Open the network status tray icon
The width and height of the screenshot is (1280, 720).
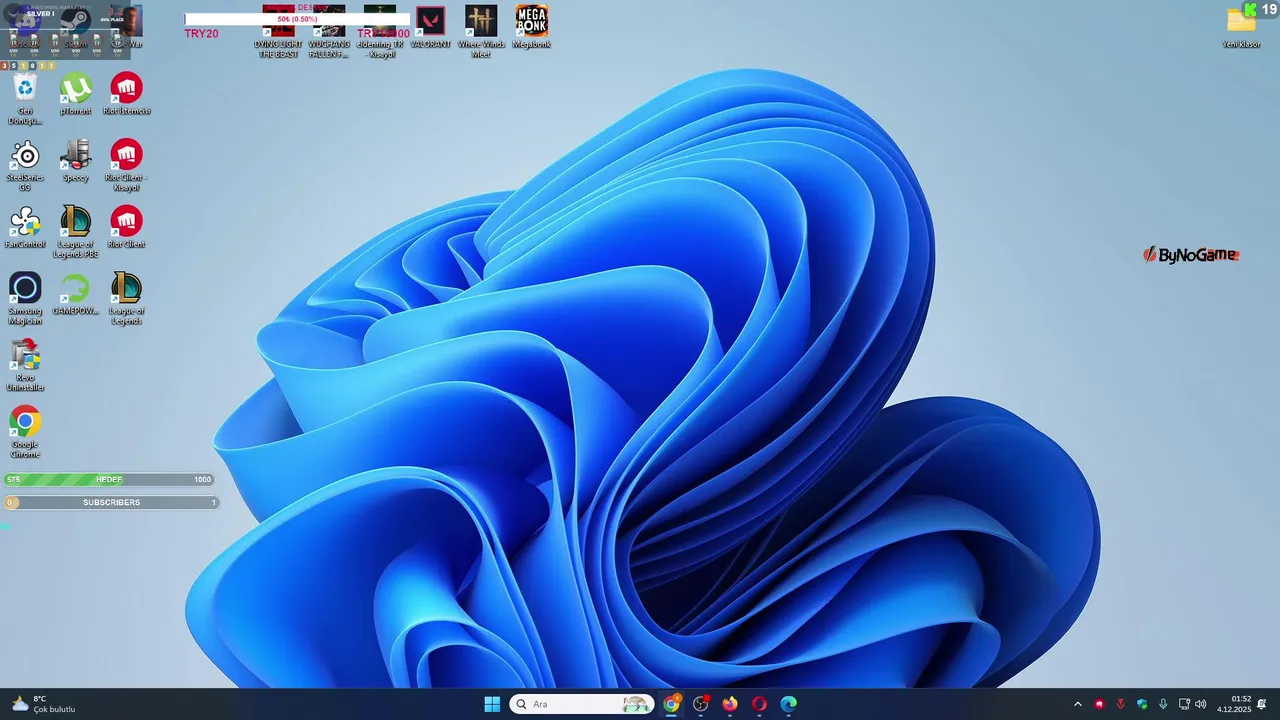tap(1184, 704)
